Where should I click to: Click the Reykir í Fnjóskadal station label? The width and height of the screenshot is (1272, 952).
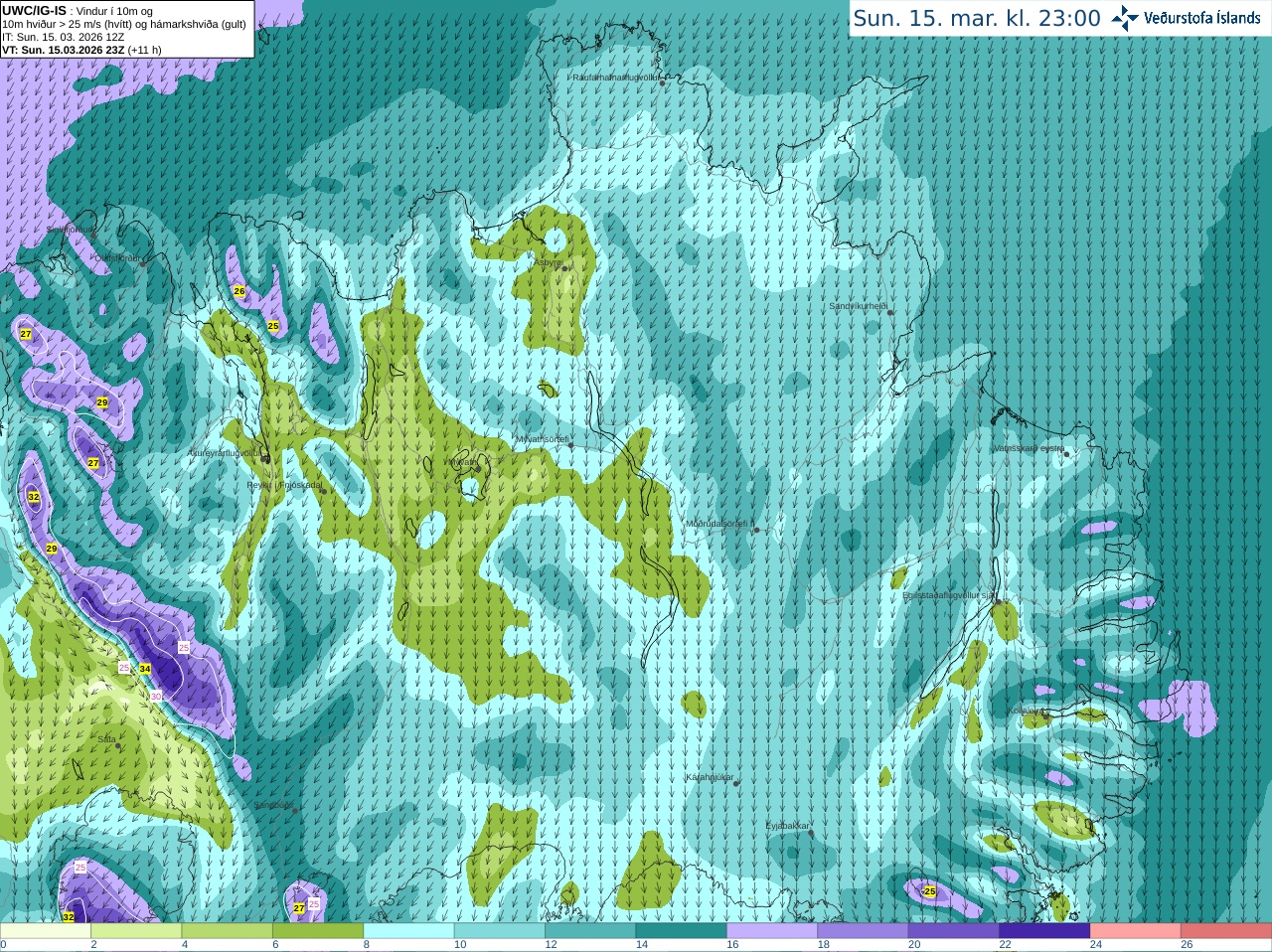[284, 485]
